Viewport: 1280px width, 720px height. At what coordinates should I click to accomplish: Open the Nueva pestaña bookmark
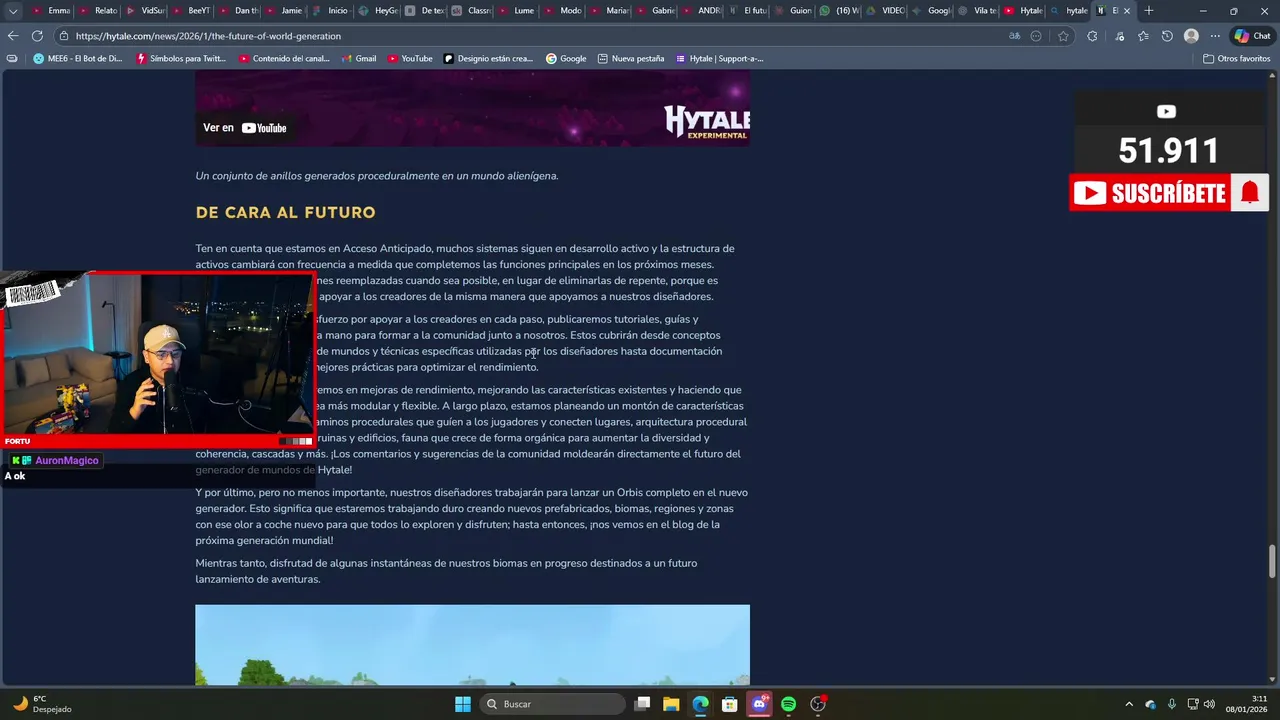point(631,58)
